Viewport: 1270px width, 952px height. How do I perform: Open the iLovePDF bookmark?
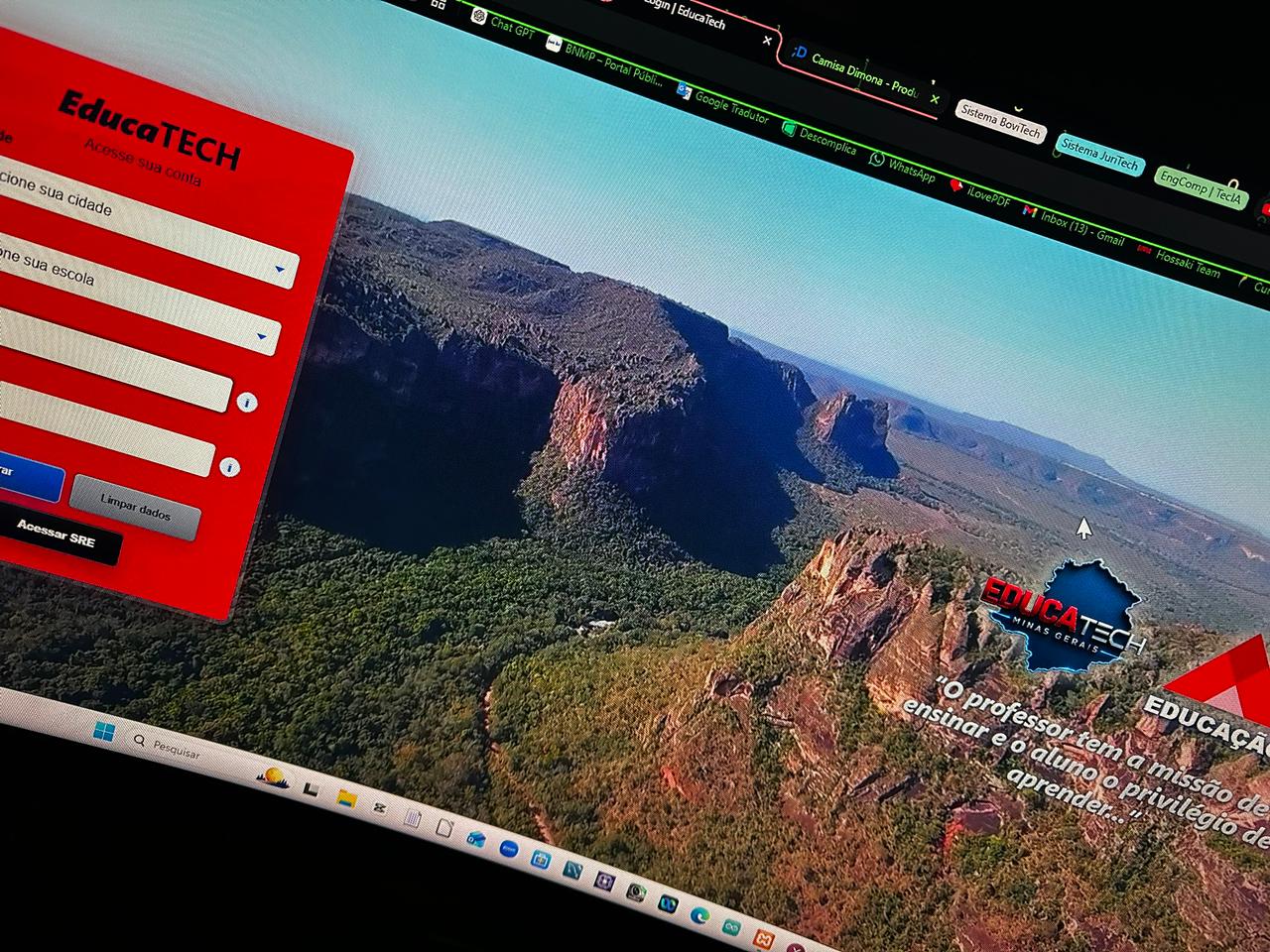[x=979, y=193]
